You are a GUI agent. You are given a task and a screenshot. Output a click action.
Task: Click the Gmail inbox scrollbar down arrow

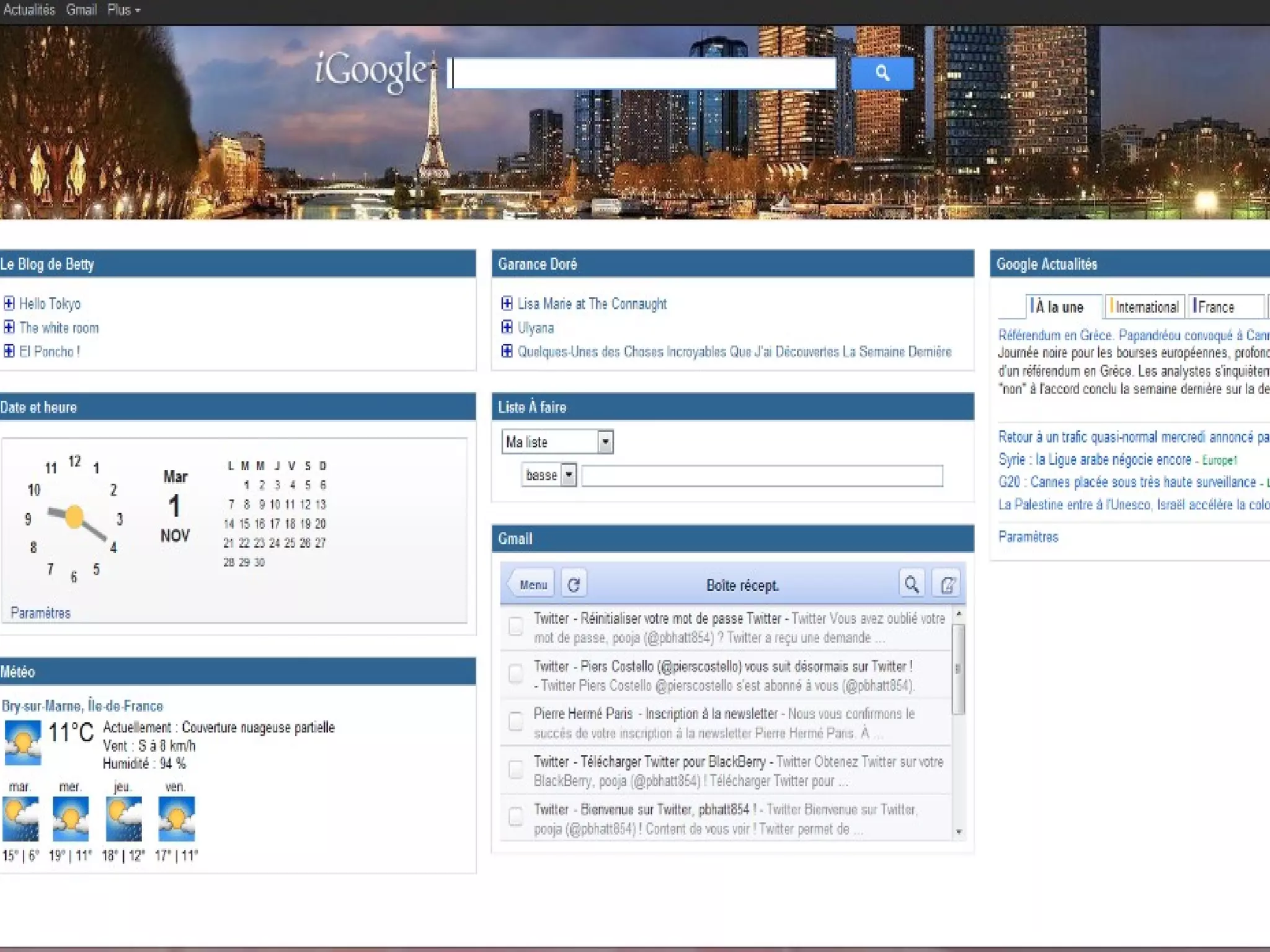pyautogui.click(x=959, y=832)
